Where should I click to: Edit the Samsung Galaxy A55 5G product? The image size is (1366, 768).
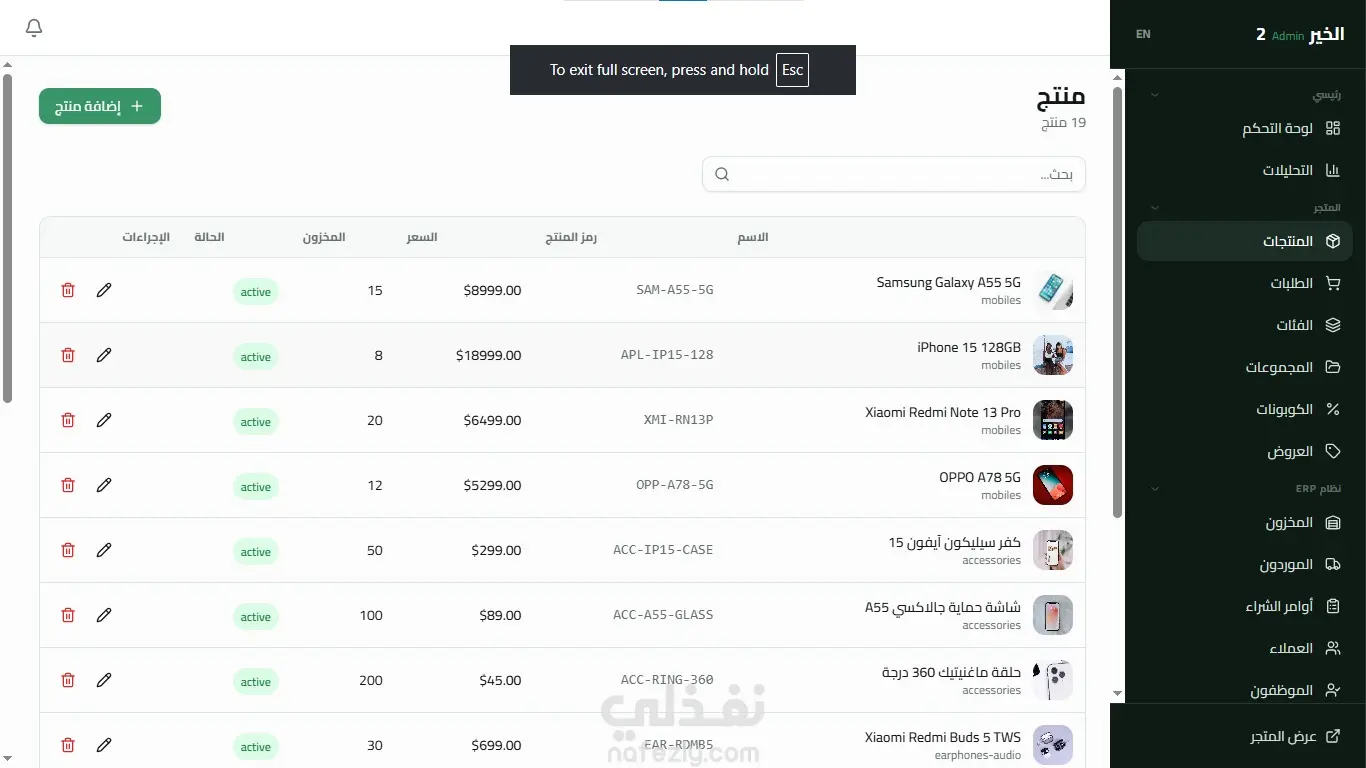pos(104,290)
